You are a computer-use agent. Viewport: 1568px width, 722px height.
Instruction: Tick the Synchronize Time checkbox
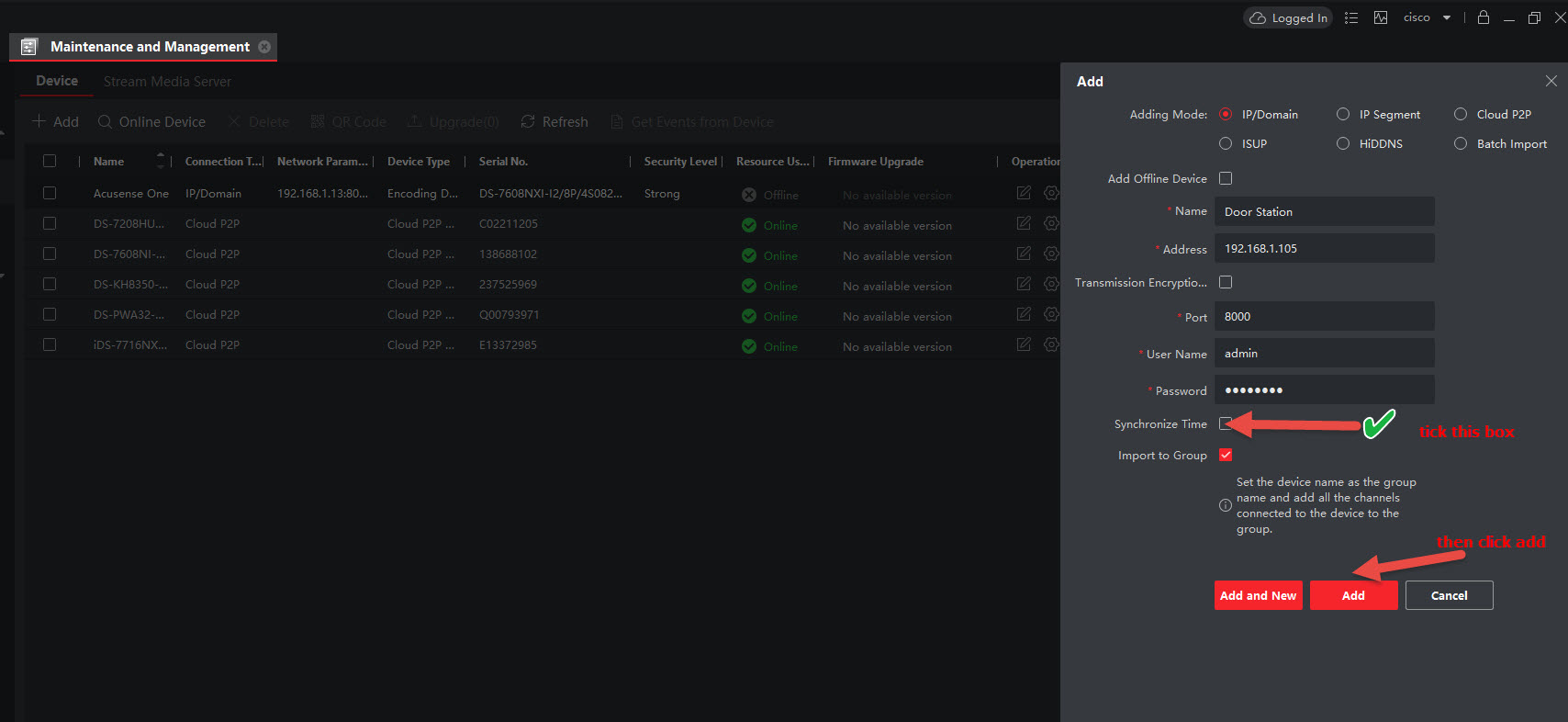[x=1226, y=423]
